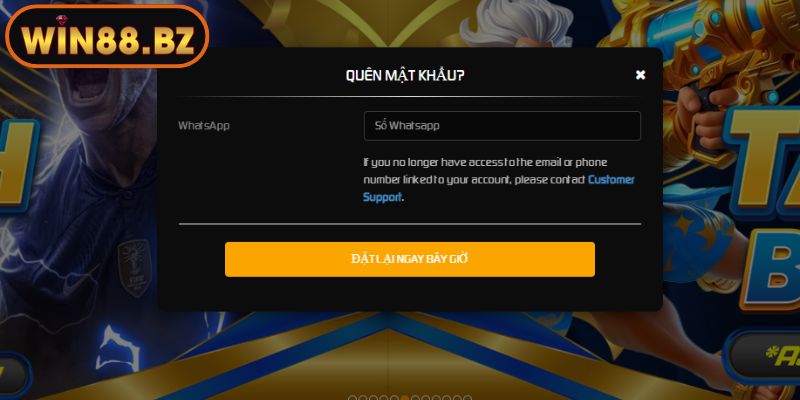Click the WhatsApp field label
Image resolution: width=800 pixels, height=400 pixels.
204,126
